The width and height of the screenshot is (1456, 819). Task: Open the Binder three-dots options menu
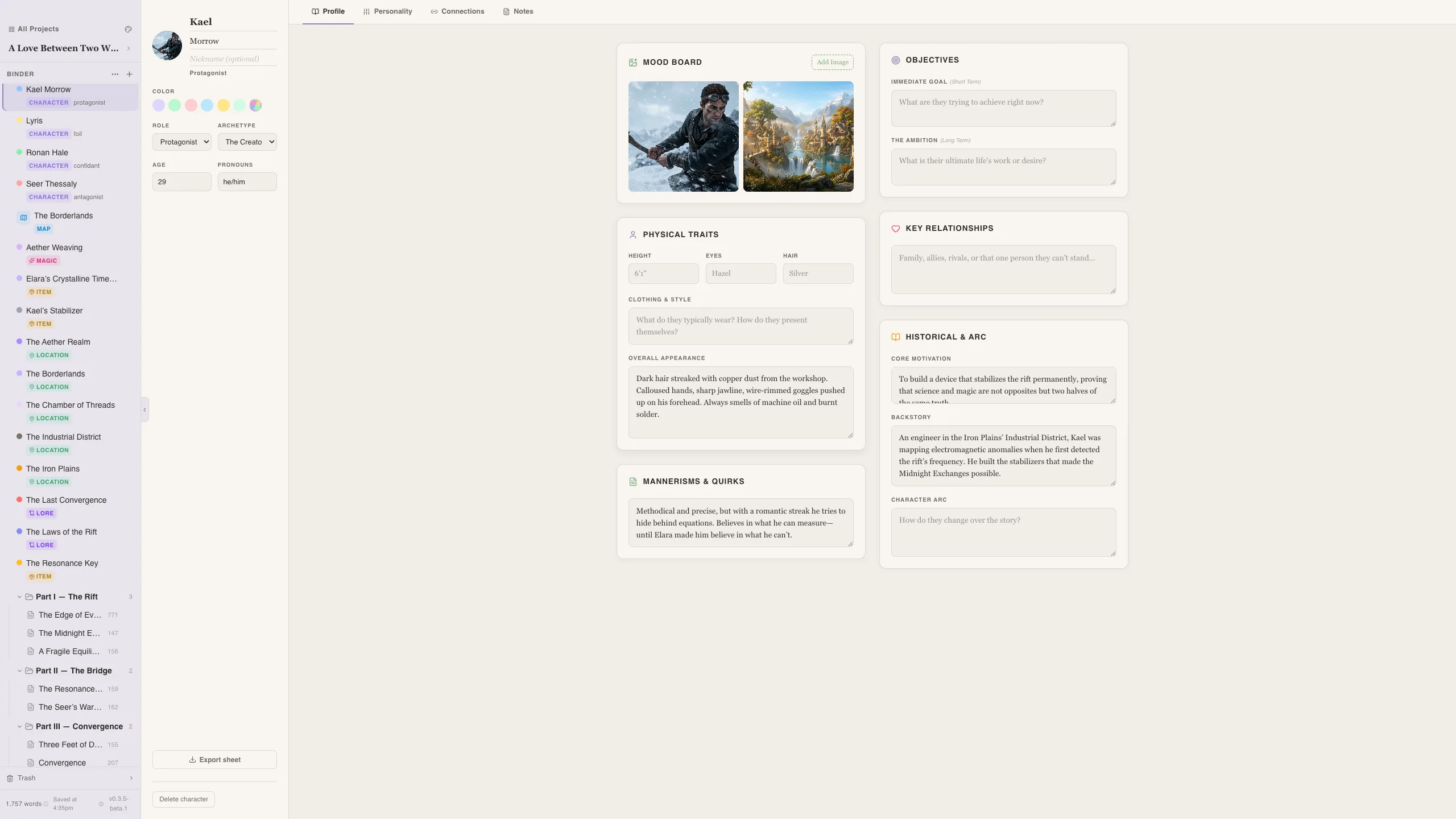pos(115,74)
